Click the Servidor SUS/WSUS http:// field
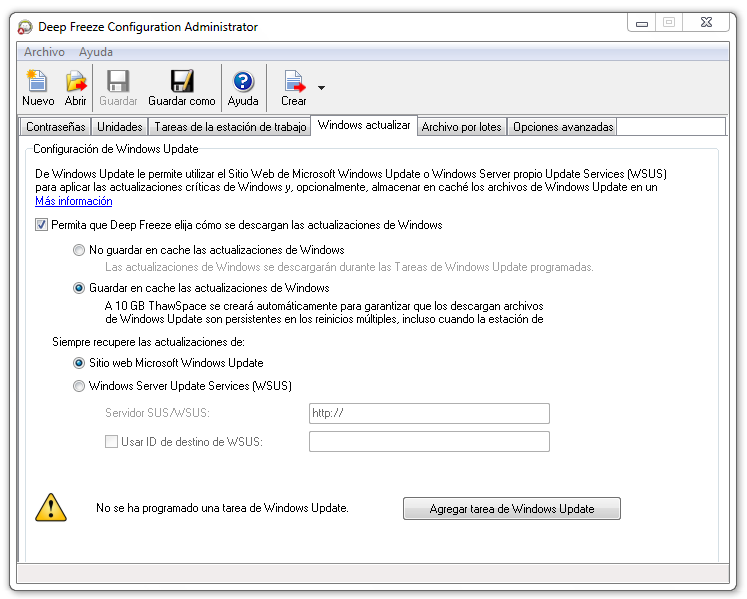The height and width of the screenshot is (599, 747). coord(429,413)
